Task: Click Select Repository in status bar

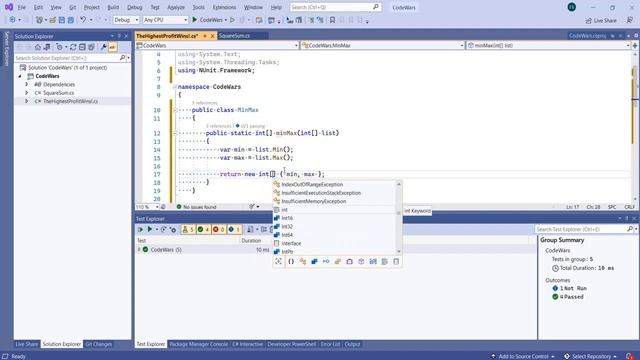Action: [x=591, y=356]
